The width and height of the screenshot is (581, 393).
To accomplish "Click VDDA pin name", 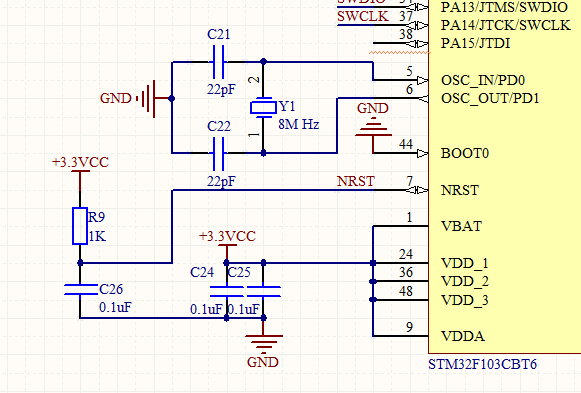I will pos(463,336).
